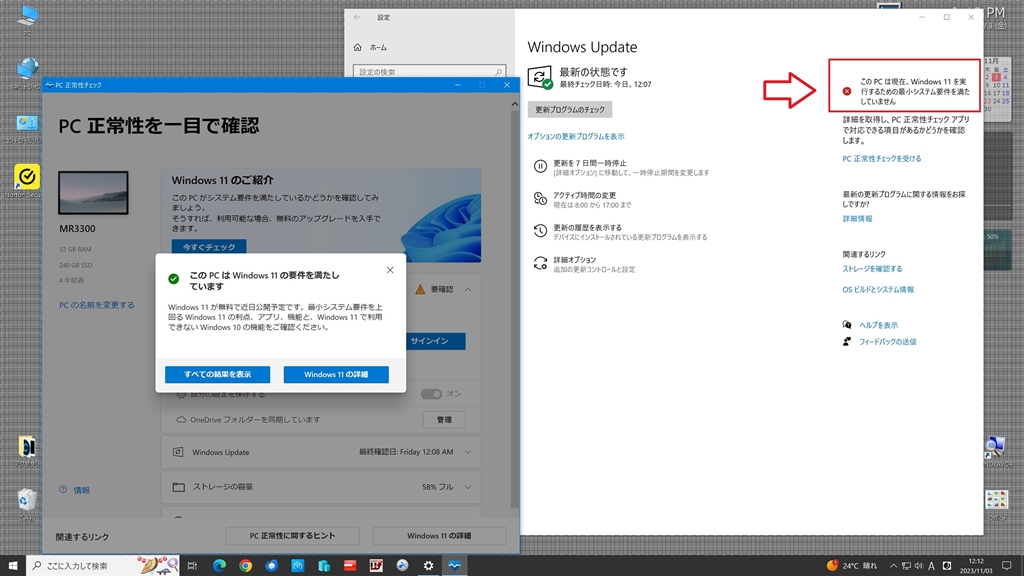Collapse the 要確認 section chevron
The image size is (1024, 576).
click(x=468, y=289)
